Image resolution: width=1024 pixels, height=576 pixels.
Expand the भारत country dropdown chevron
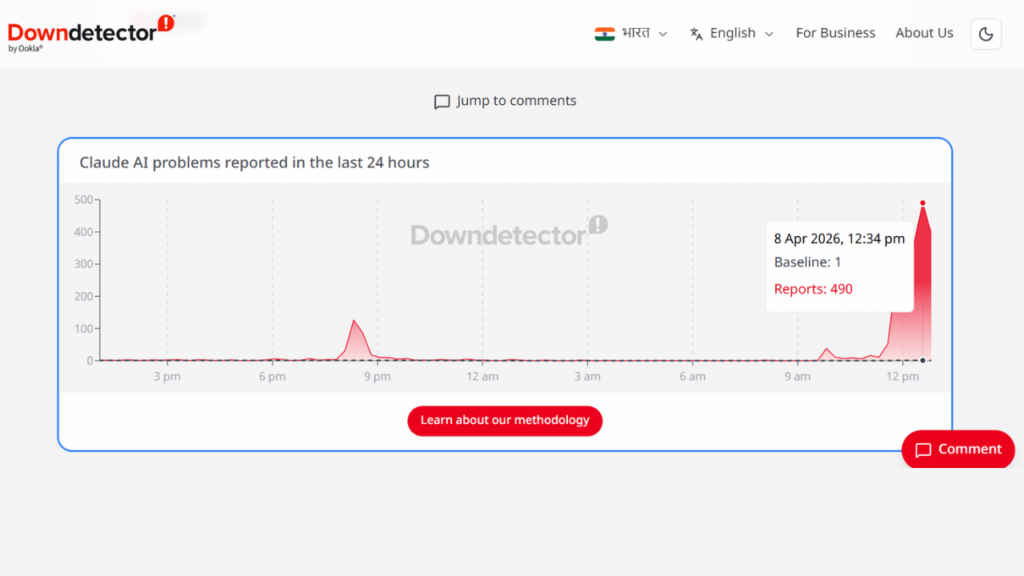coord(663,34)
